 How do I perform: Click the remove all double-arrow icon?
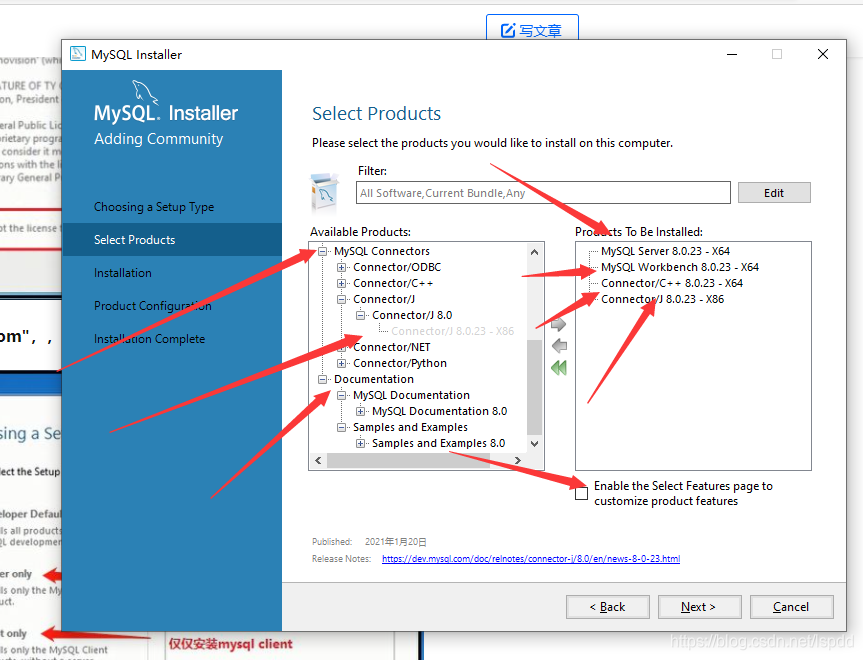pos(559,368)
